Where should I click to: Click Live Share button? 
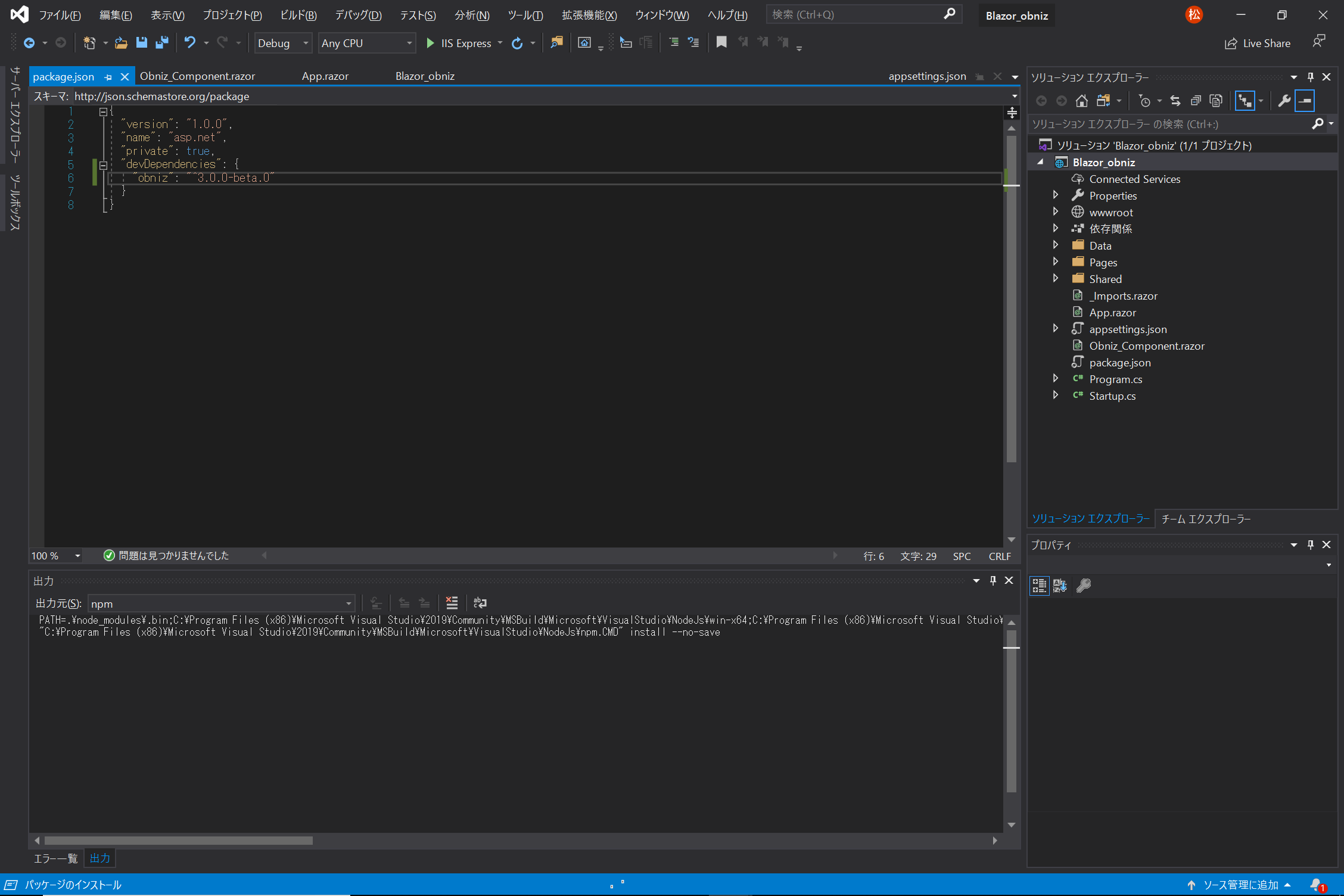1257,43
